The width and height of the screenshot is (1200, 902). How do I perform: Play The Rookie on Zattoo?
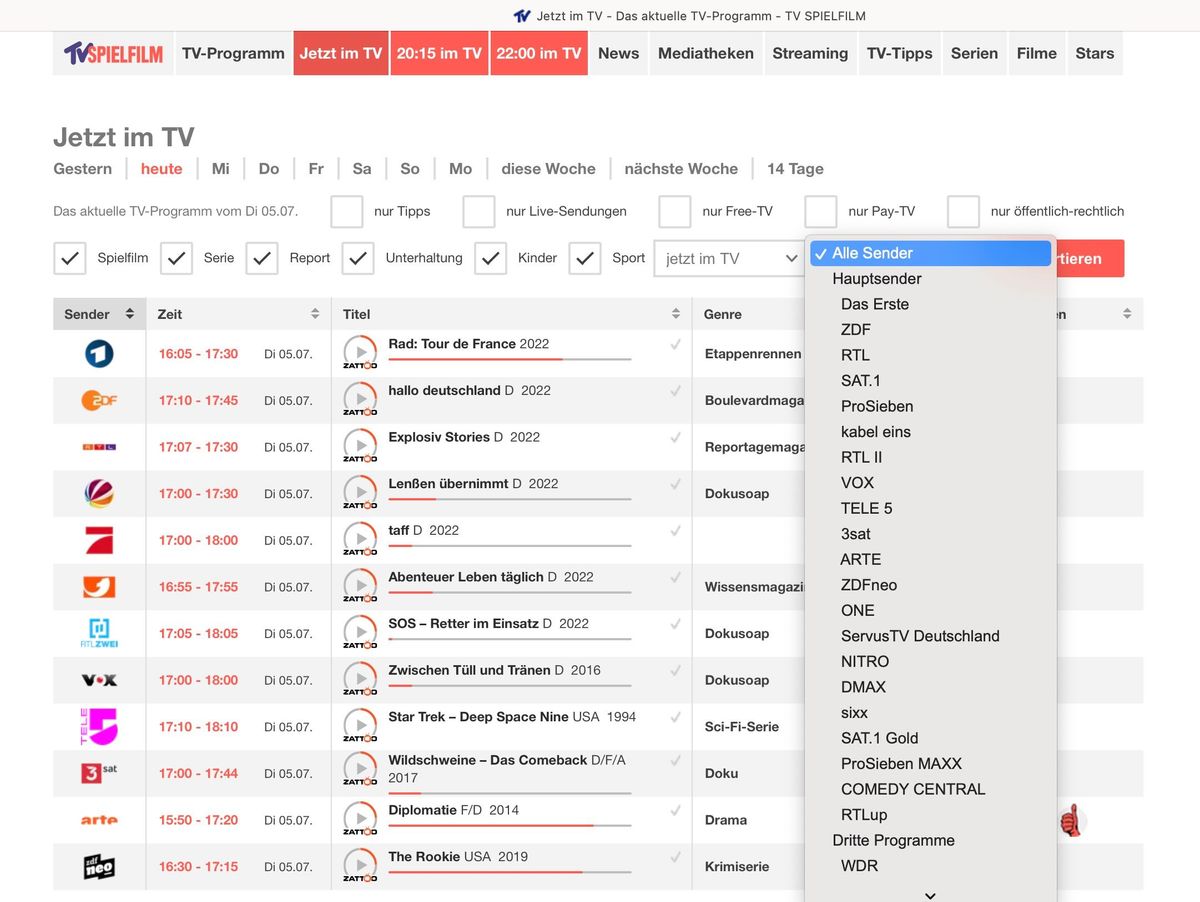tap(360, 867)
